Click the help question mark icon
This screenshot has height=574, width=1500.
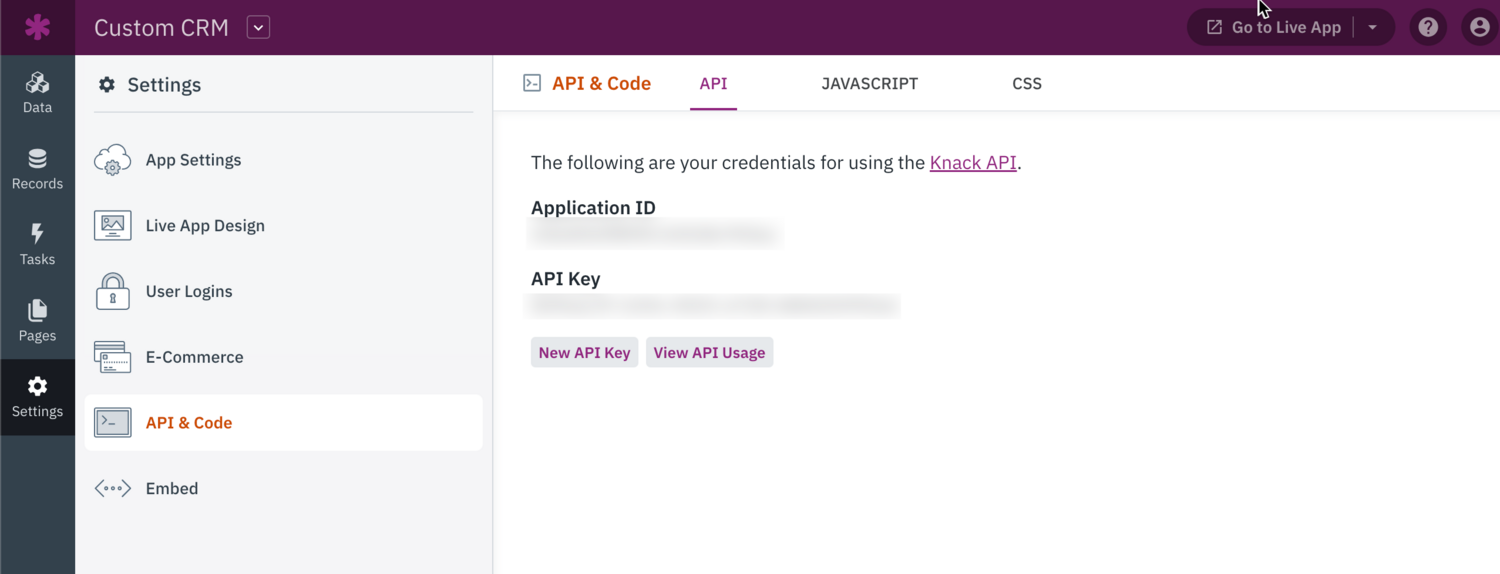(x=1428, y=27)
